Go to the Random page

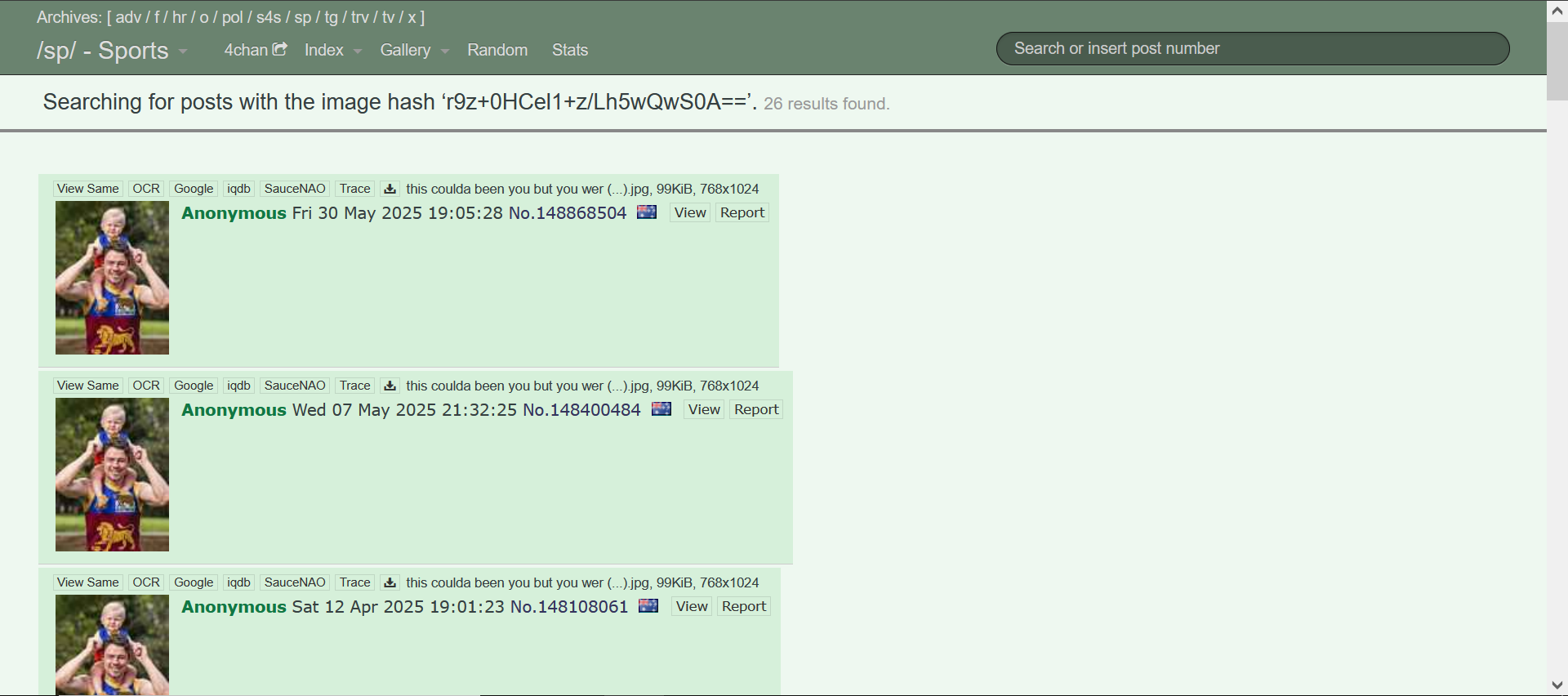(497, 50)
